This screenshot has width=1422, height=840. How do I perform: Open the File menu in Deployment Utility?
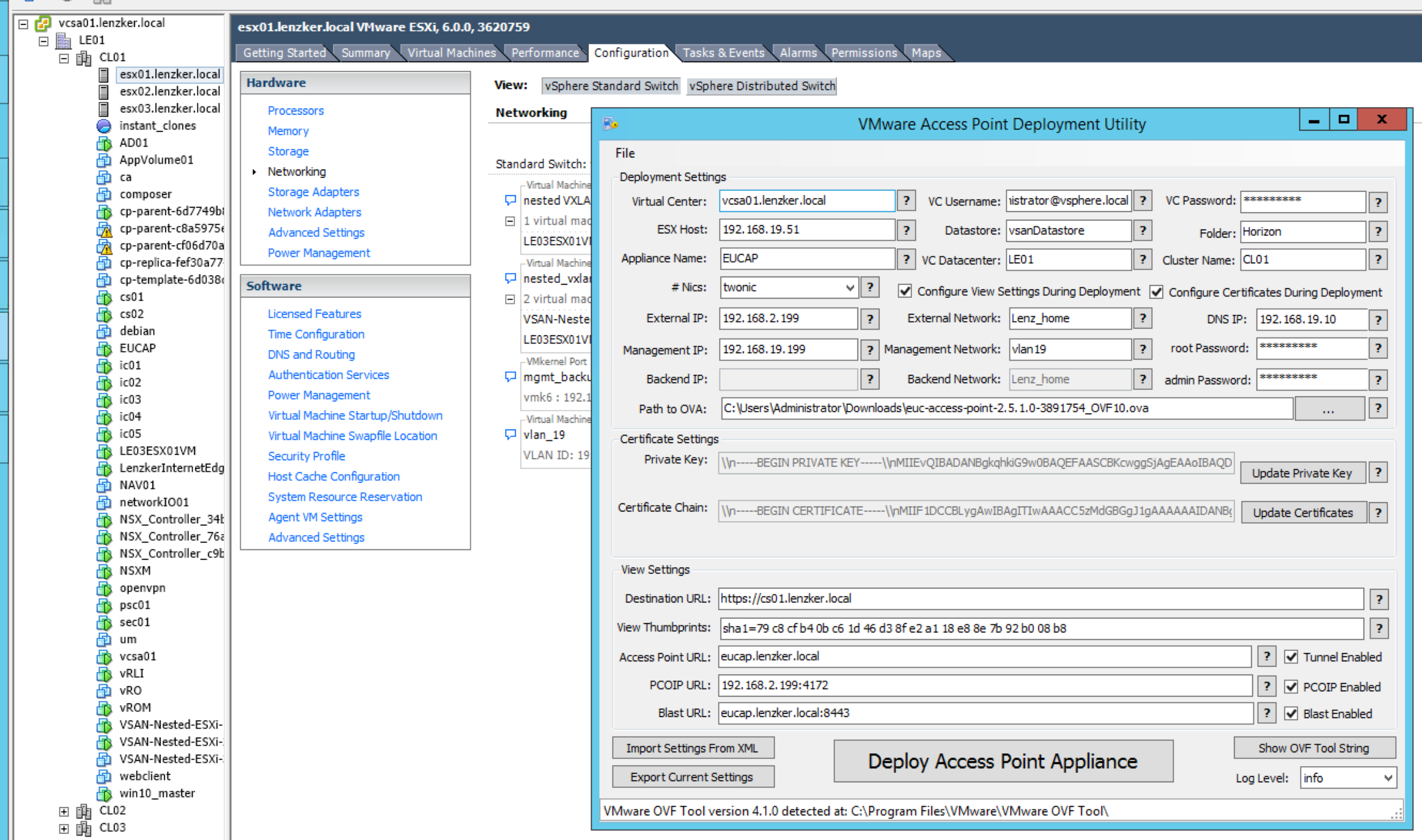(625, 153)
